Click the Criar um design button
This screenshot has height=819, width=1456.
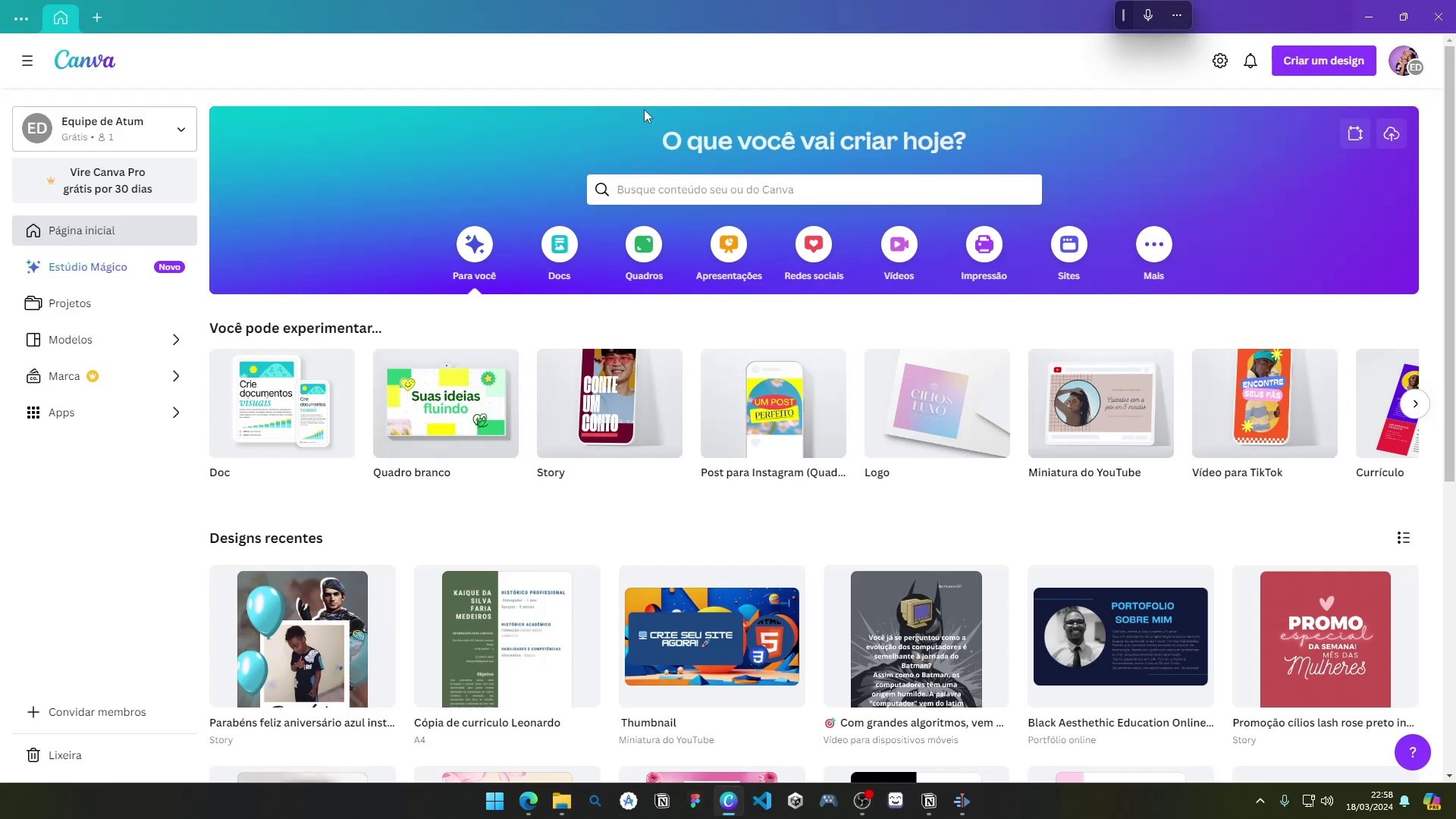coord(1323,61)
